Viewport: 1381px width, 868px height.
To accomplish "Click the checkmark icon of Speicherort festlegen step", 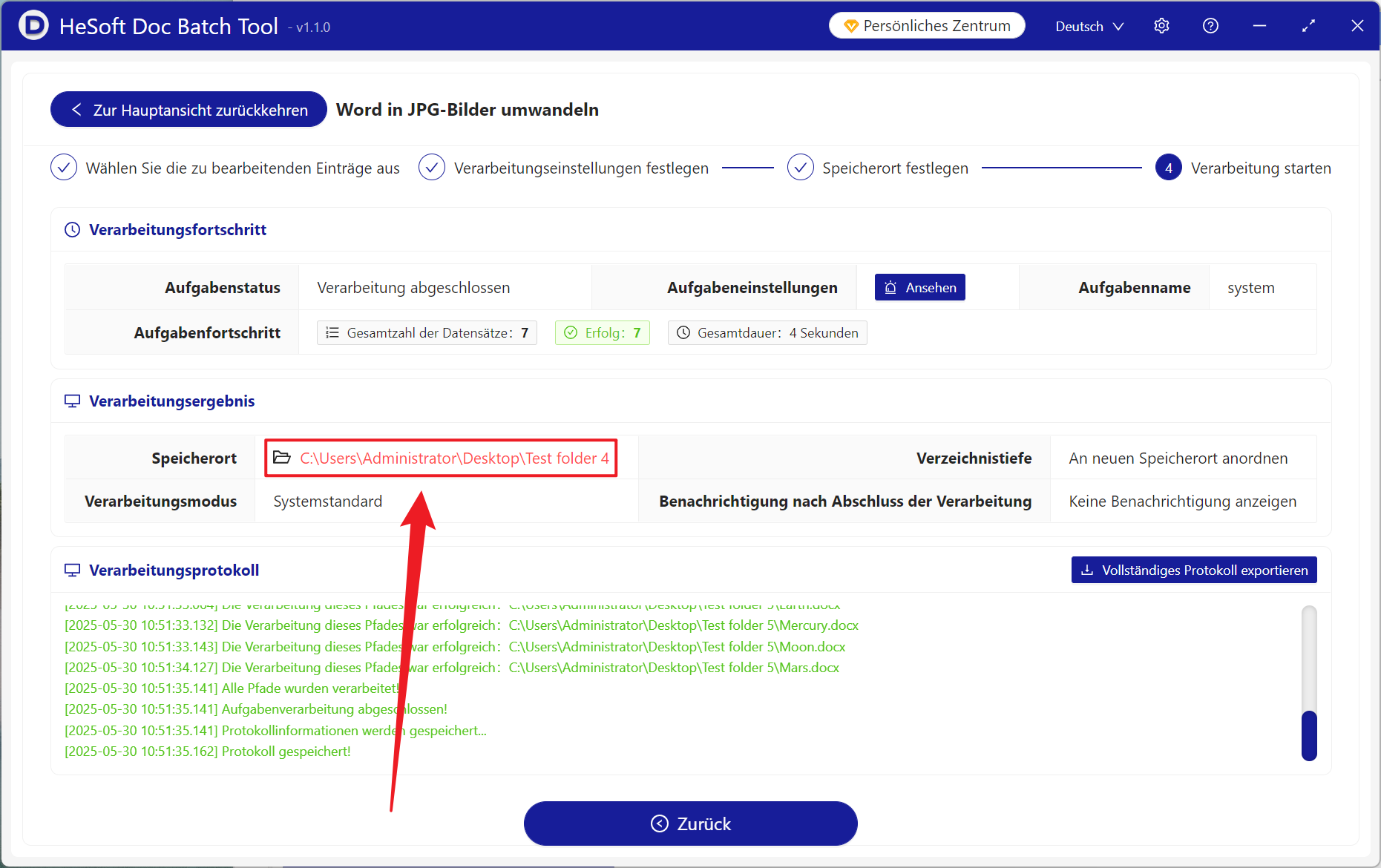I will click(x=801, y=168).
